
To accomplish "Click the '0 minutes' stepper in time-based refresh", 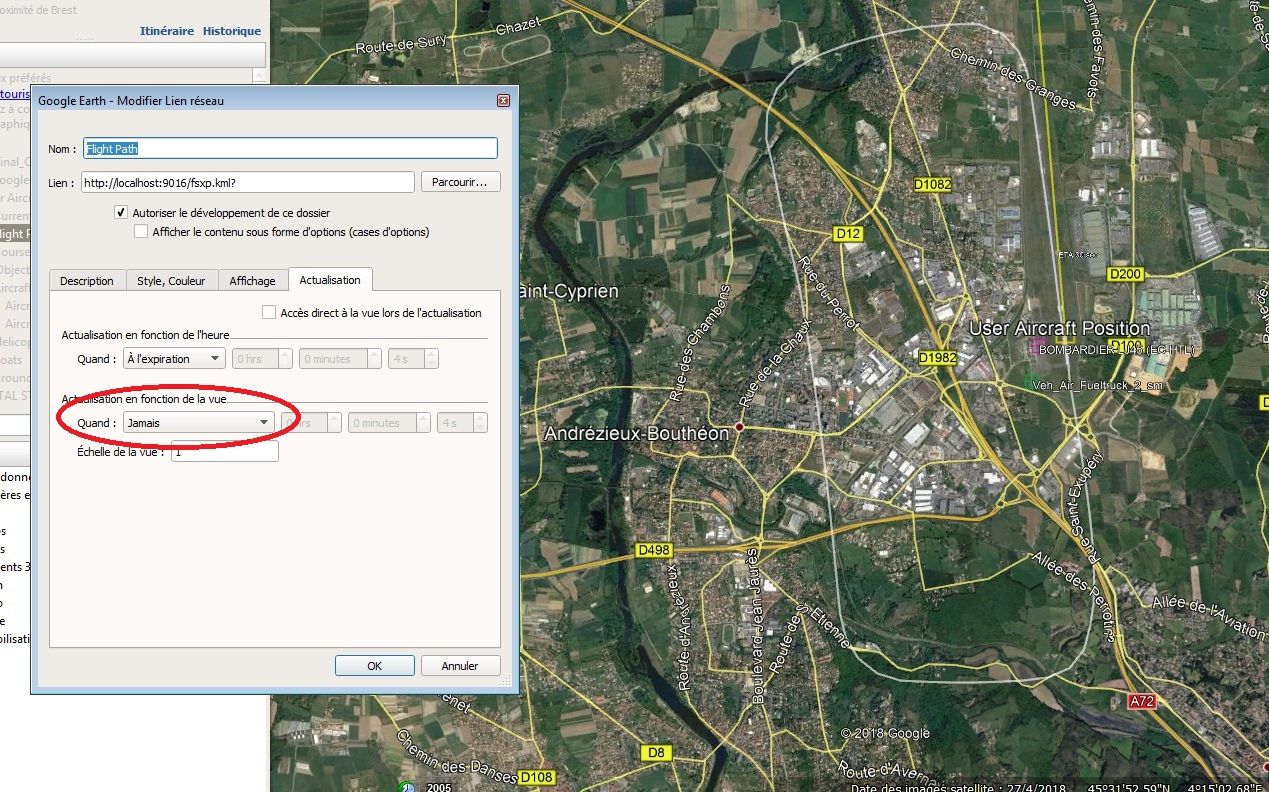I will (340, 359).
